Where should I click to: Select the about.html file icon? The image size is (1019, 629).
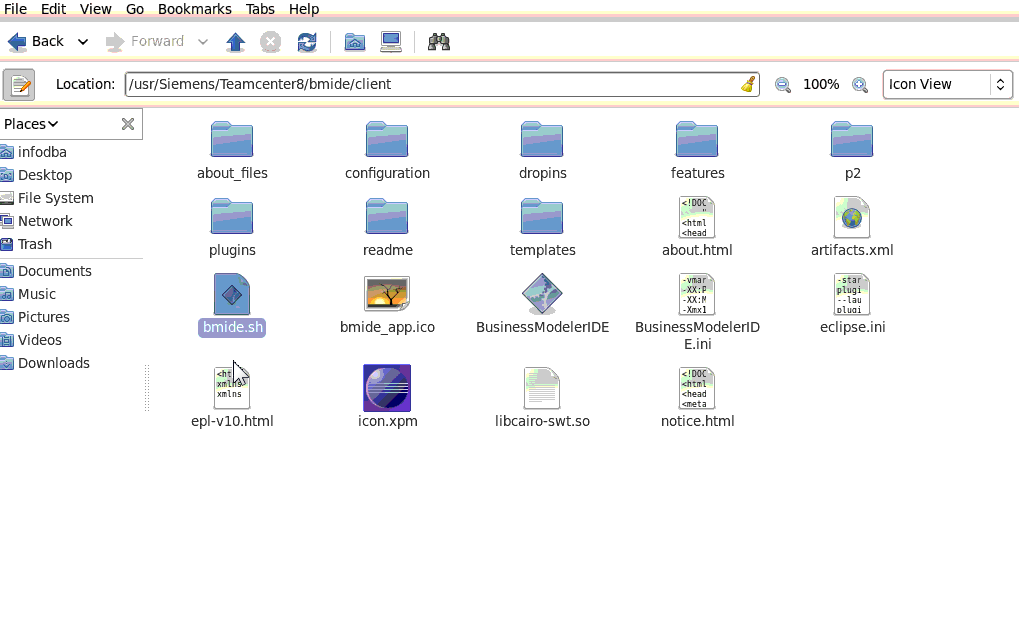point(697,218)
